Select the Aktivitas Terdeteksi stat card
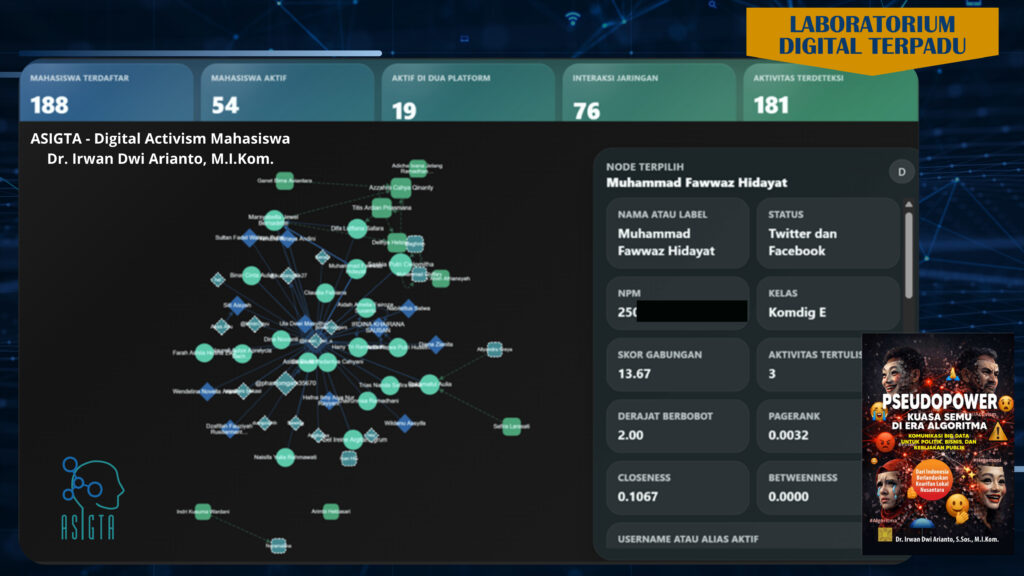The image size is (1024, 576). pos(830,95)
